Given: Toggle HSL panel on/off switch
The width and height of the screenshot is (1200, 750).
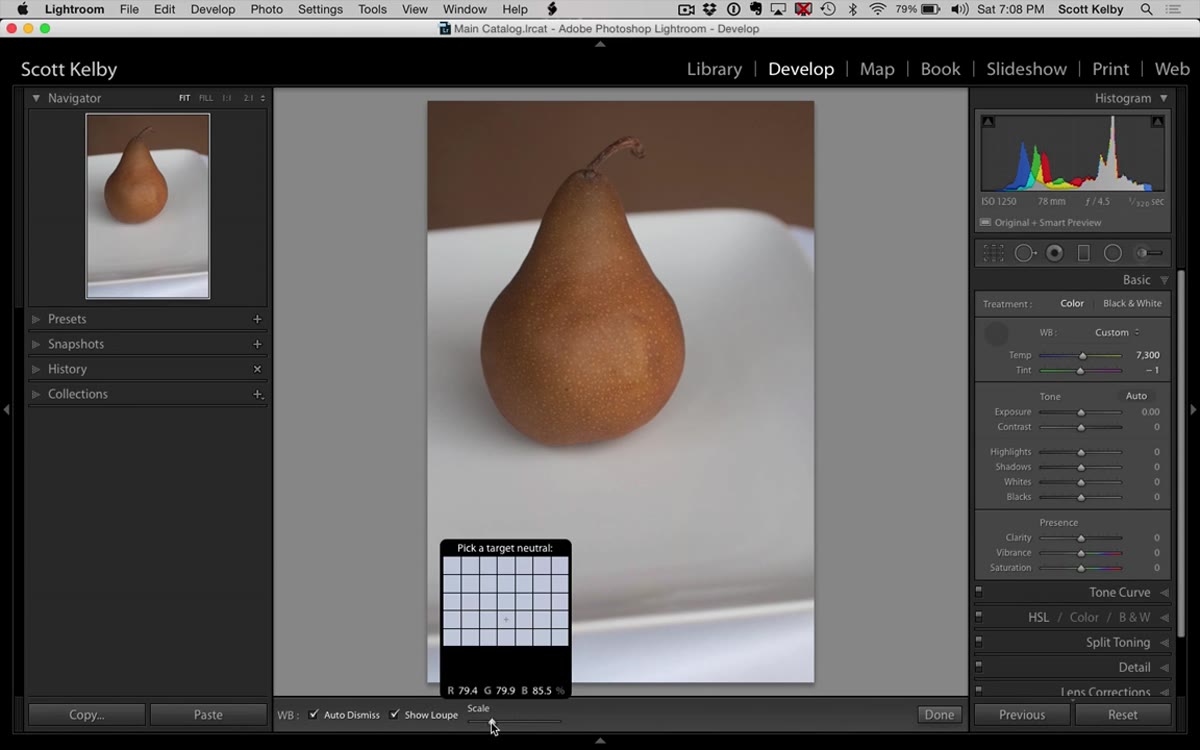Looking at the screenshot, I should tap(979, 617).
